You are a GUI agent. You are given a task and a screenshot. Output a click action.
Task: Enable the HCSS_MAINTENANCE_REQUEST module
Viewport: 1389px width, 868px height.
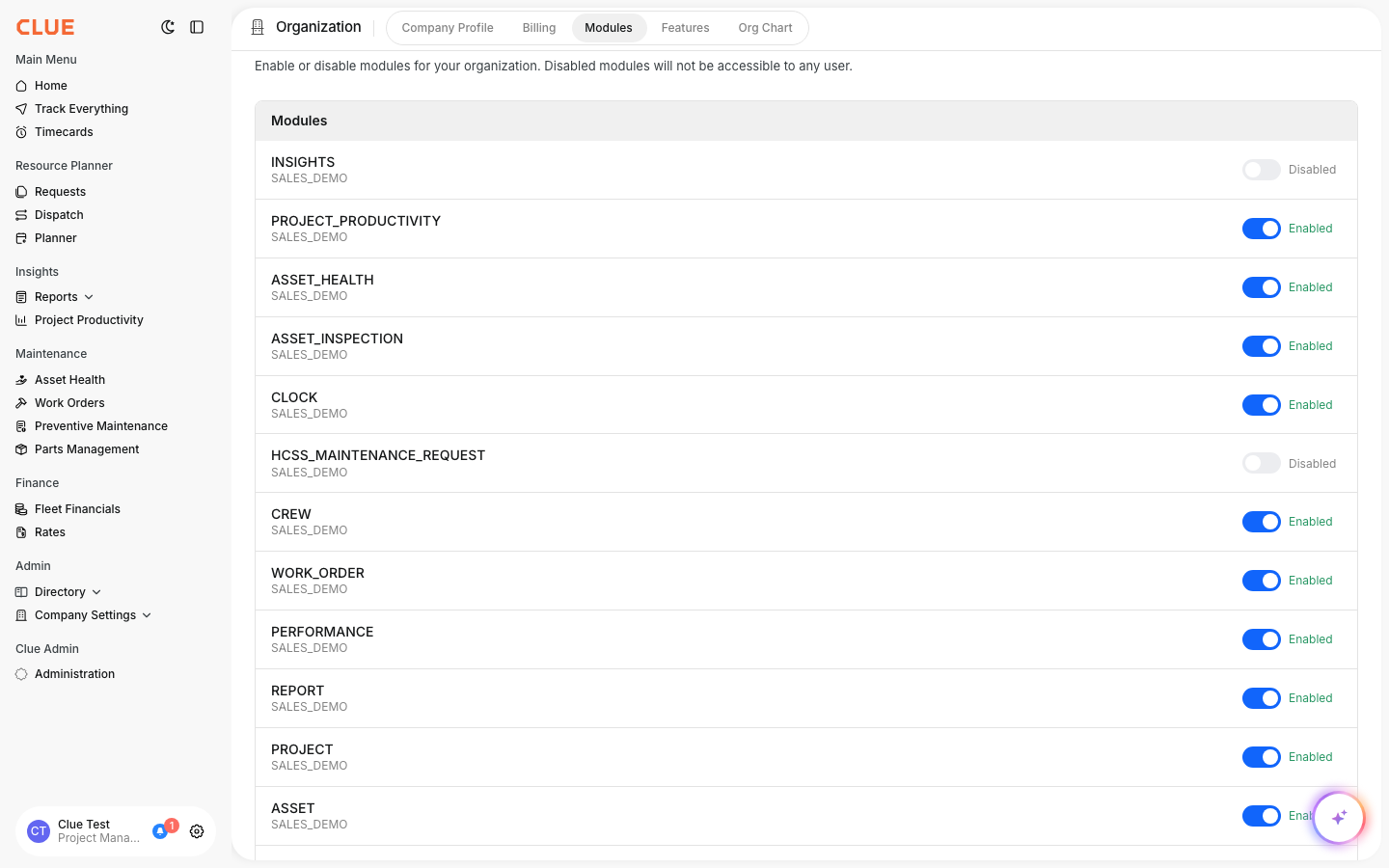[1261, 463]
